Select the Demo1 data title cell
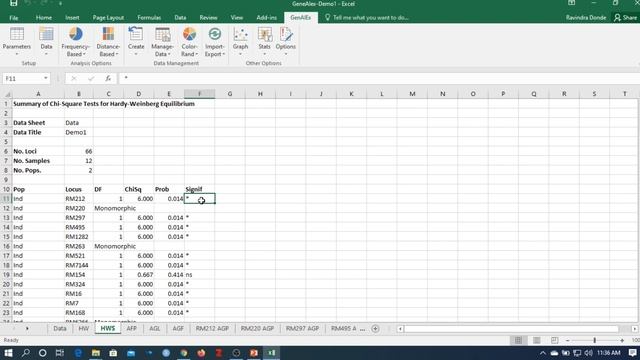This screenshot has width=640, height=360. pyautogui.click(x=79, y=132)
